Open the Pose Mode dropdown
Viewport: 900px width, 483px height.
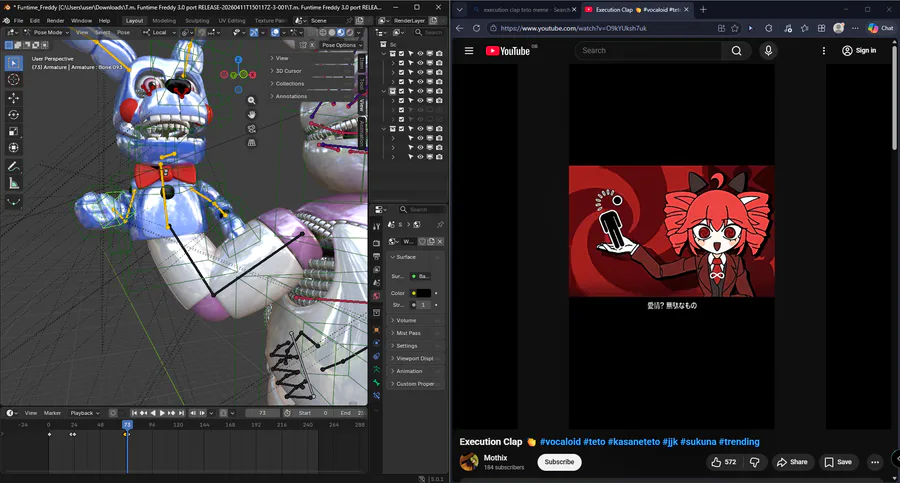point(46,32)
